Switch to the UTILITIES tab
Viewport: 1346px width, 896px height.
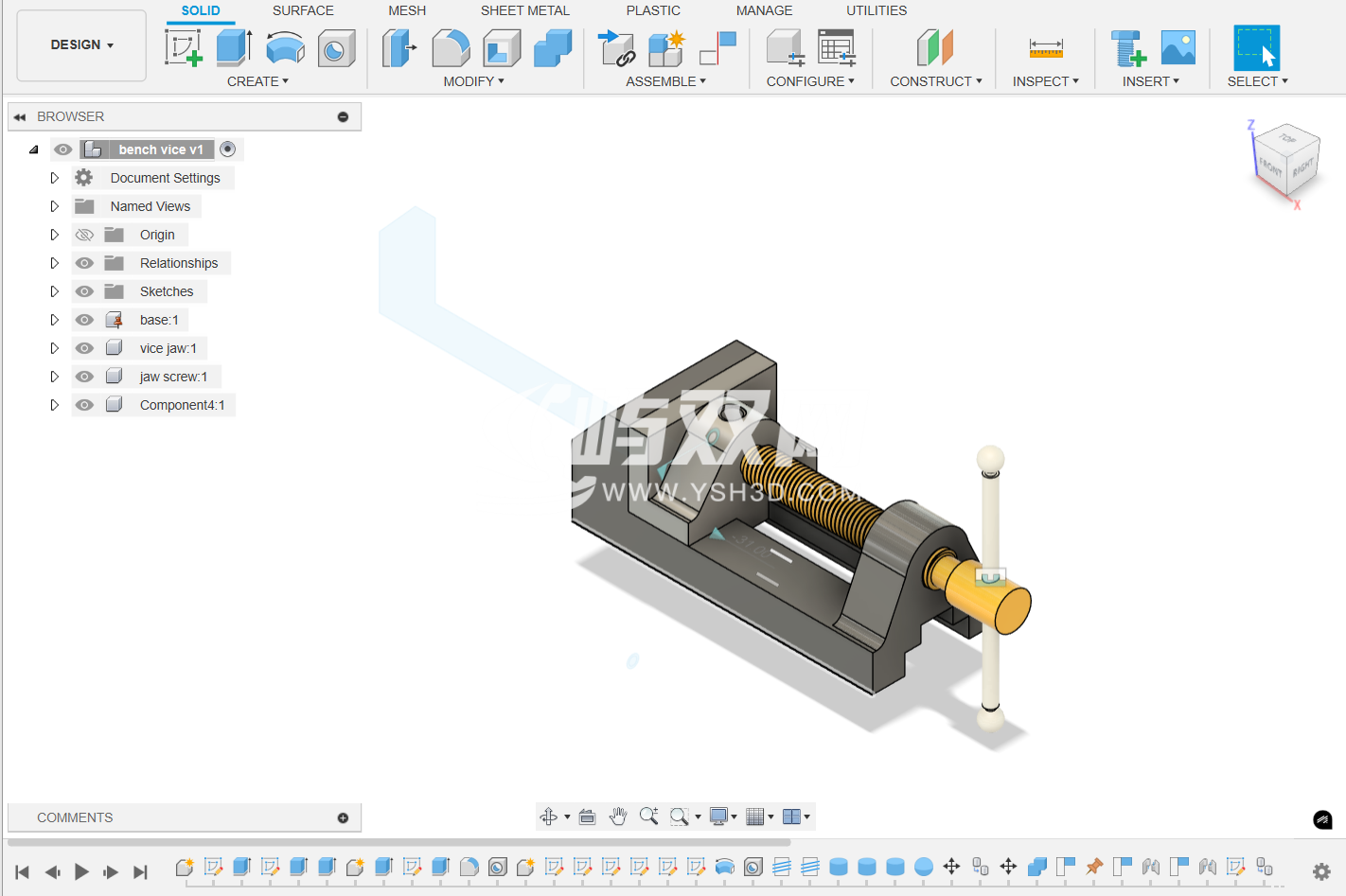(x=877, y=10)
